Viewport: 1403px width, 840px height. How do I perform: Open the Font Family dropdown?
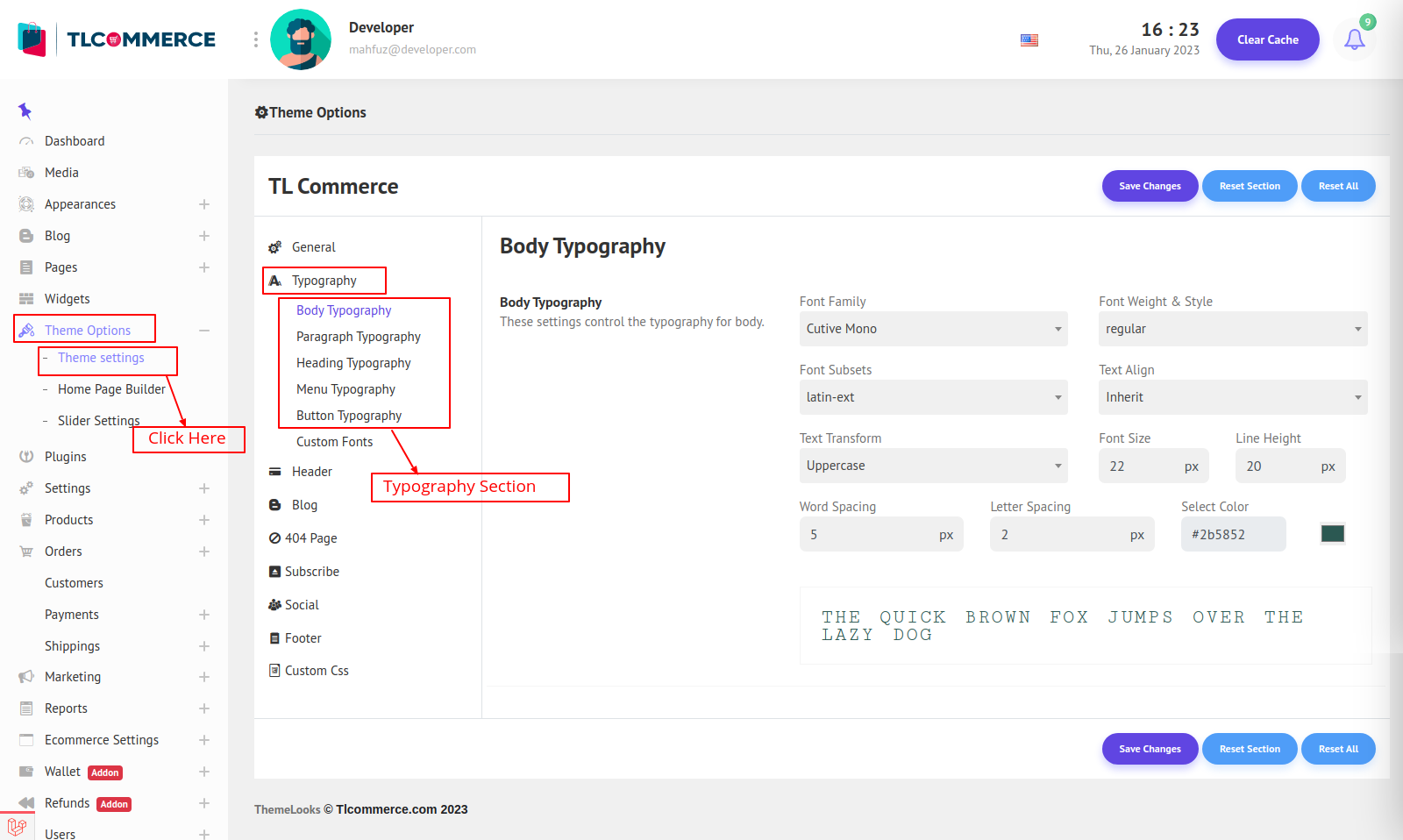coord(933,329)
